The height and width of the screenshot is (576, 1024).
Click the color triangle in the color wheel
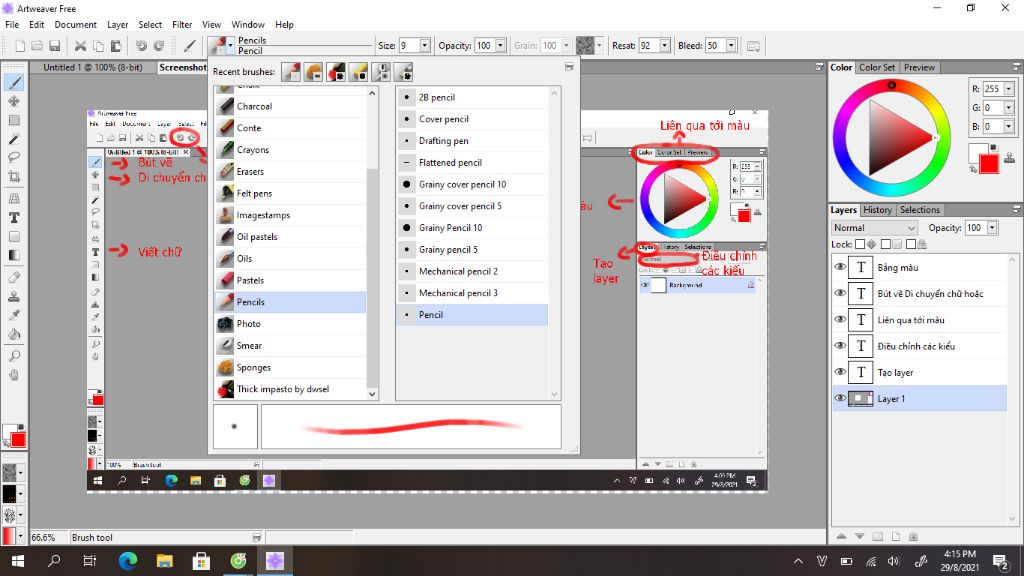[x=897, y=136]
